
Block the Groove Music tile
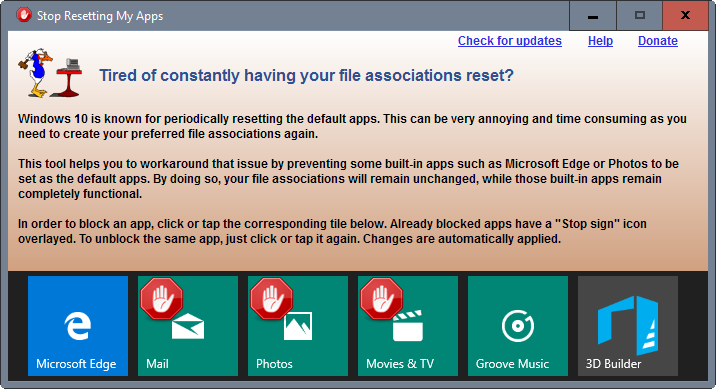518,326
